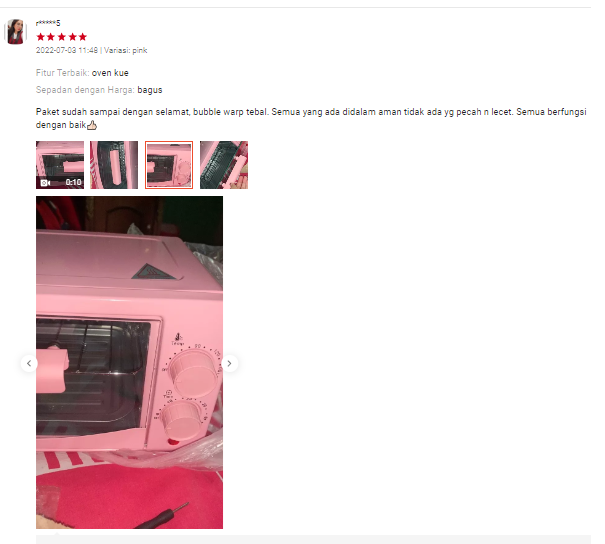Click the thumbs-up emoji in review text
This screenshot has width=605, height=544.
(92, 125)
